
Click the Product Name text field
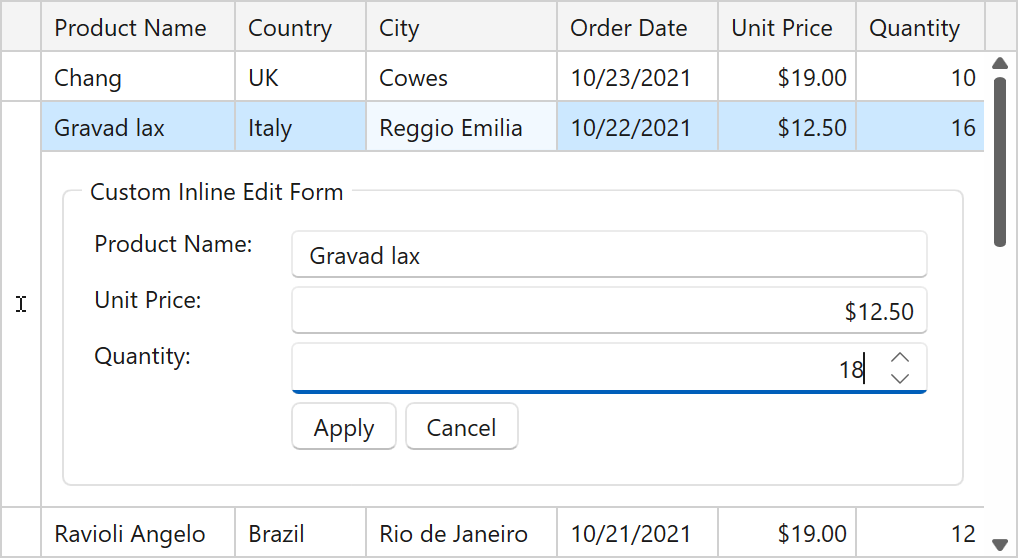608,255
